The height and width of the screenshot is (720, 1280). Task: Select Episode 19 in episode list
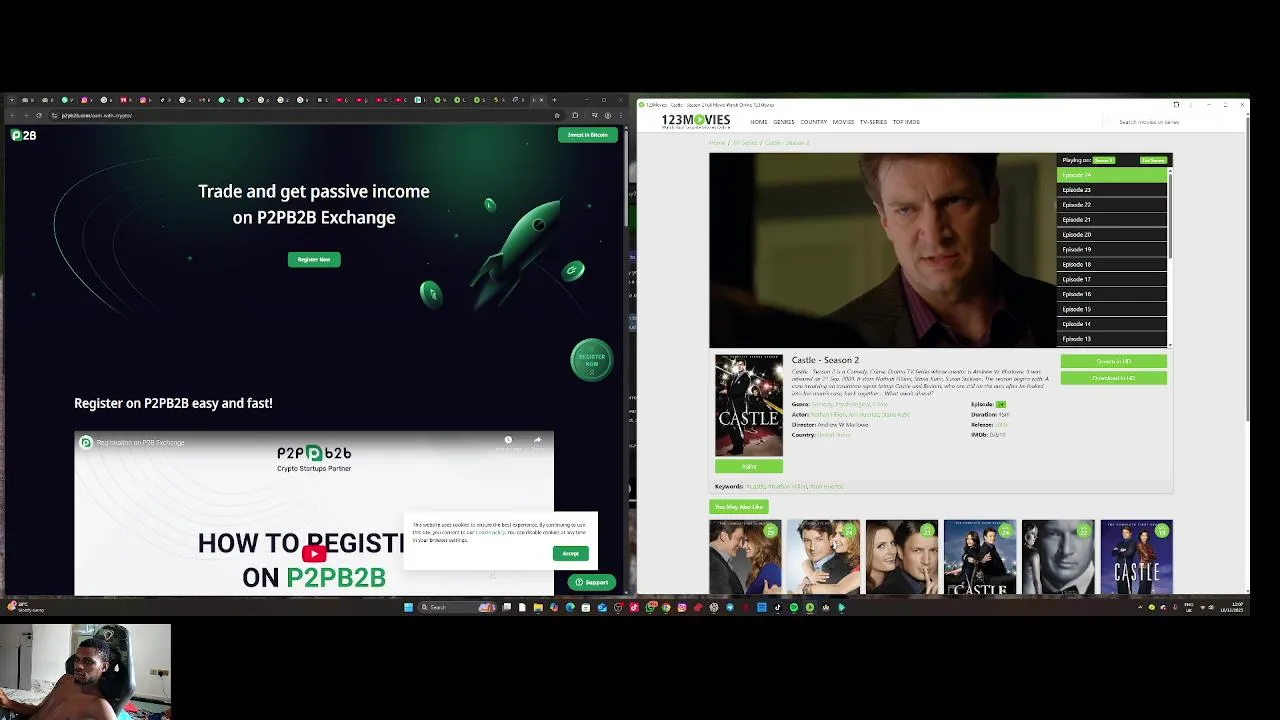click(x=1112, y=250)
